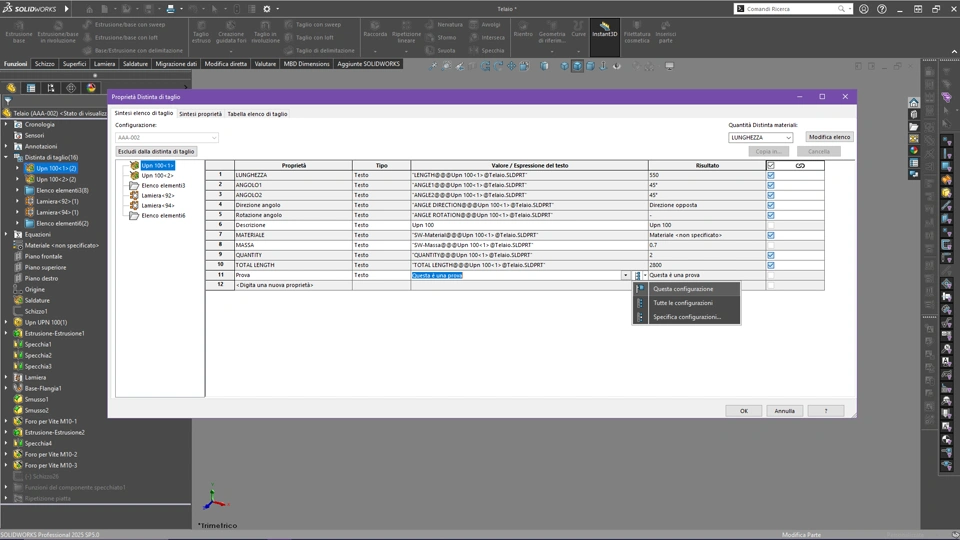Open the DimXpertManager tab icon
960x540 pixels.
[71, 88]
